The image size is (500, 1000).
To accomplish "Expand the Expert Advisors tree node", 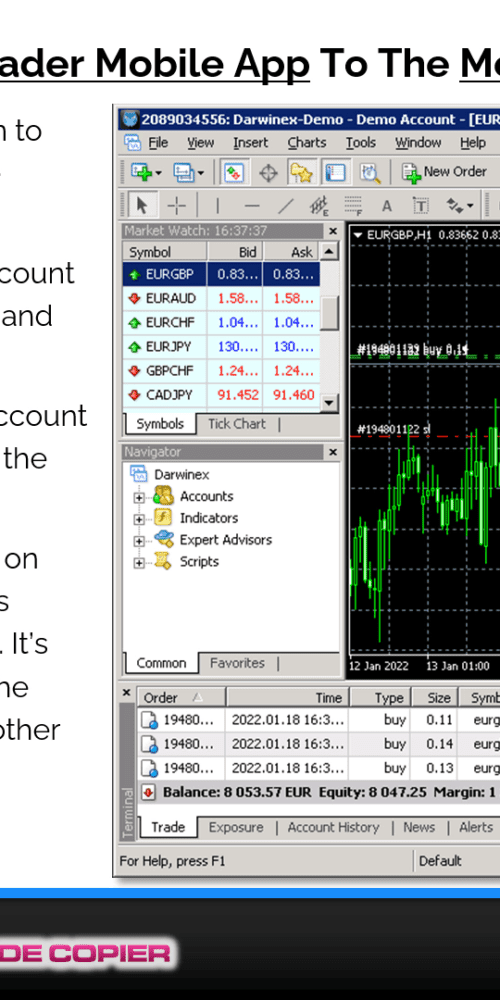I will point(139,541).
